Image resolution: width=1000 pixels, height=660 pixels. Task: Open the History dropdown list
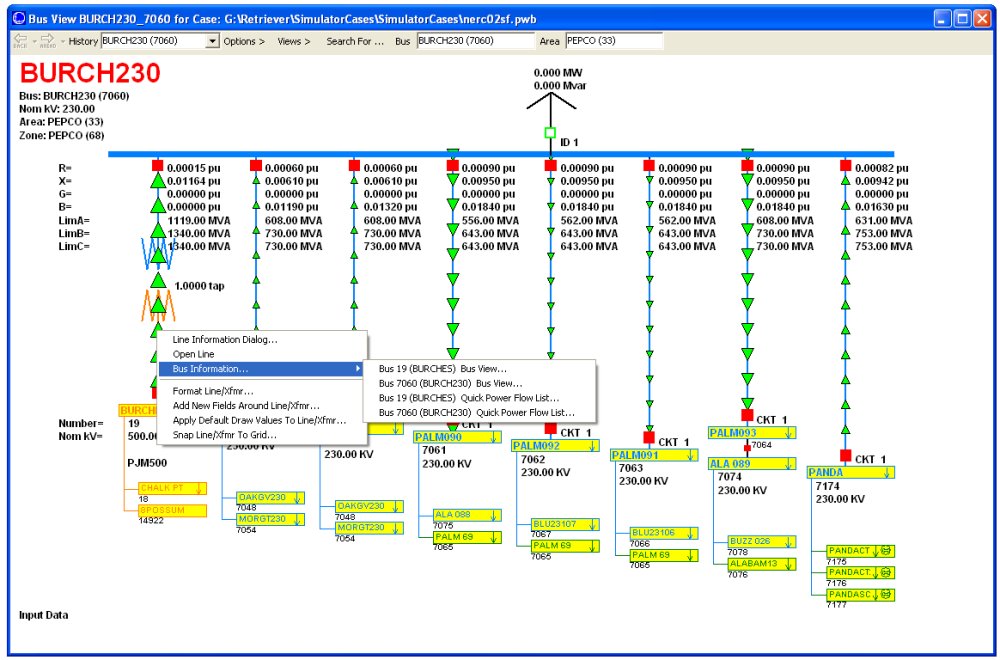click(x=212, y=41)
